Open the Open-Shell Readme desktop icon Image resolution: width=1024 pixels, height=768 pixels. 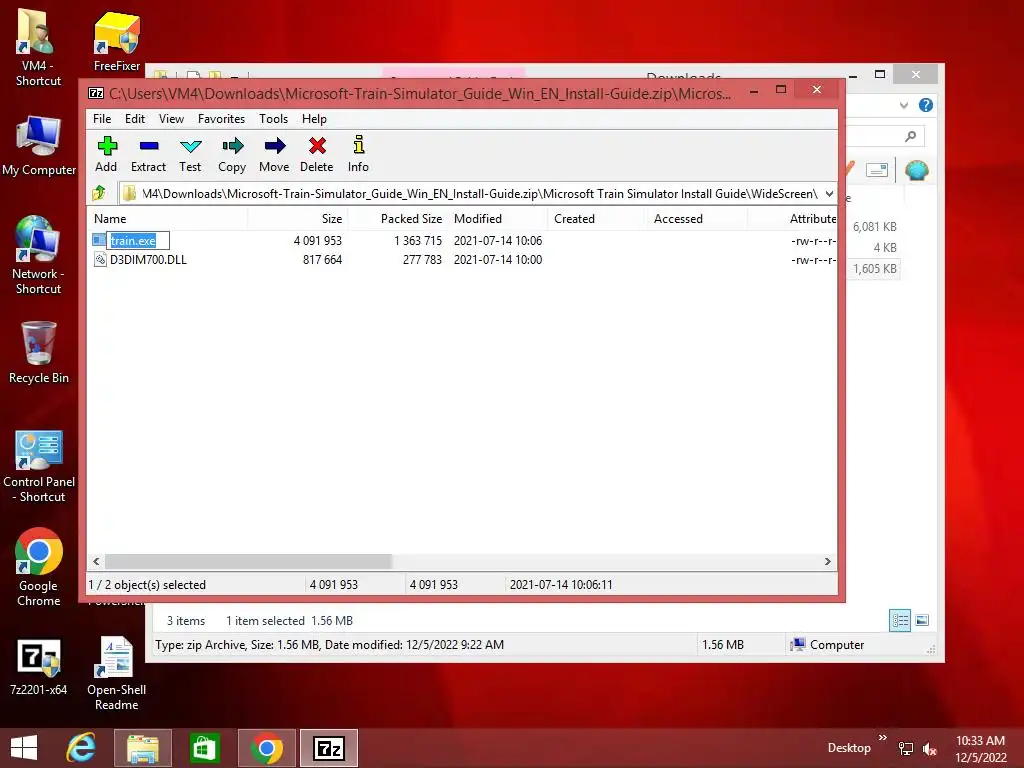tap(116, 673)
